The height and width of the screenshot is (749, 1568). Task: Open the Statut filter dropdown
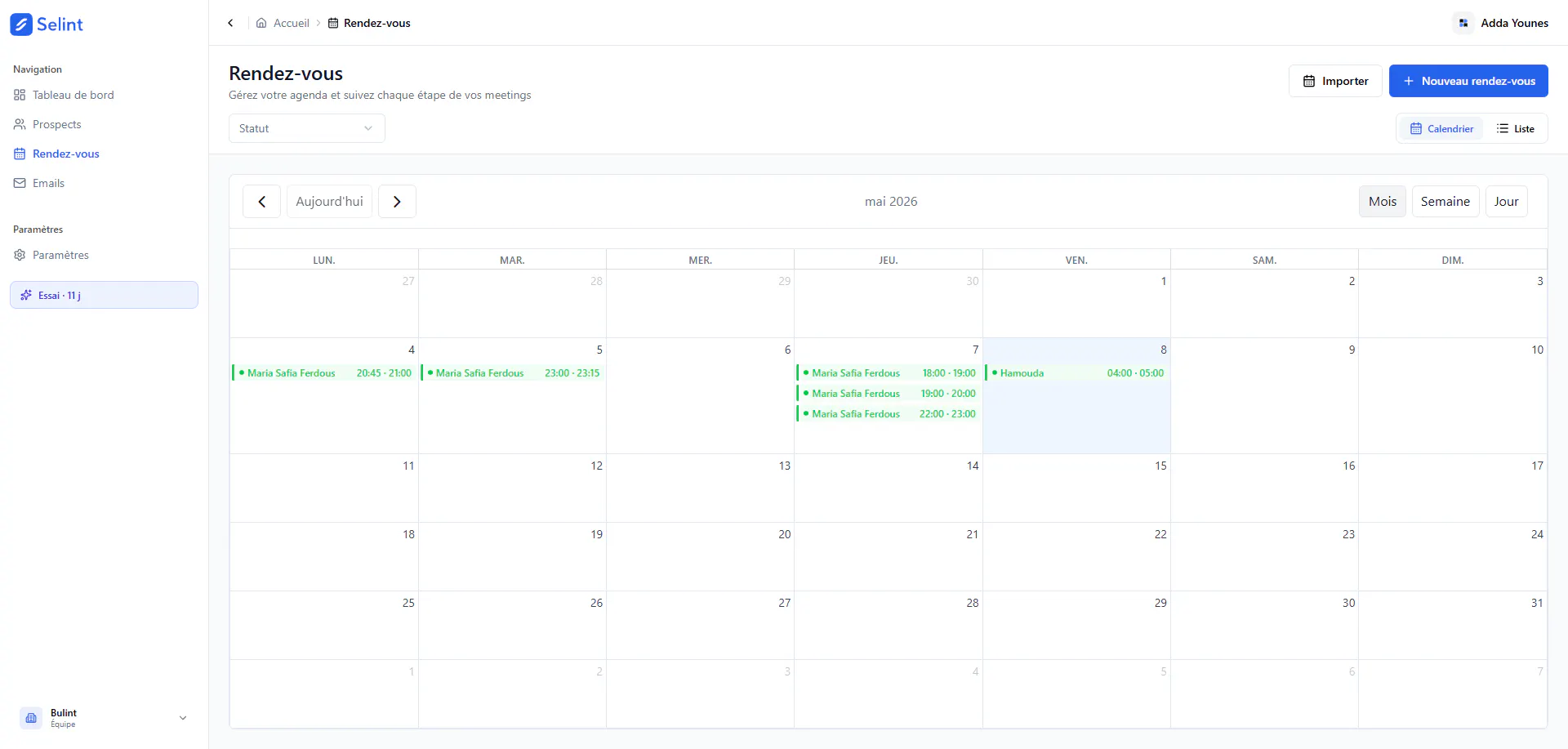click(307, 128)
